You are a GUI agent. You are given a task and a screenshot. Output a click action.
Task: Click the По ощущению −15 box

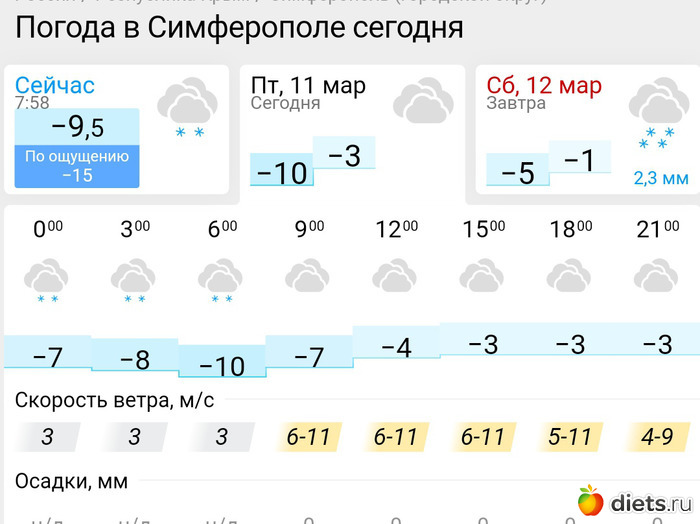77,166
